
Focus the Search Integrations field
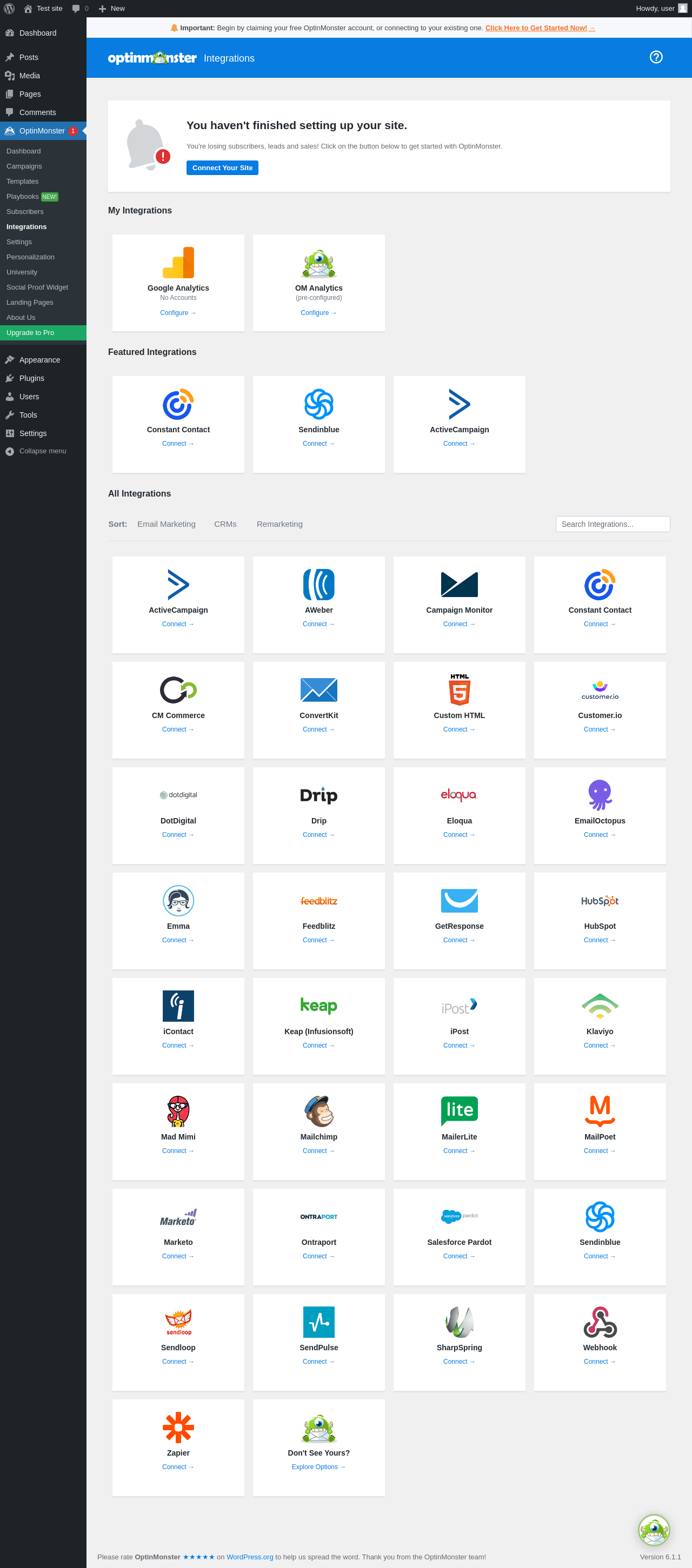(x=613, y=524)
